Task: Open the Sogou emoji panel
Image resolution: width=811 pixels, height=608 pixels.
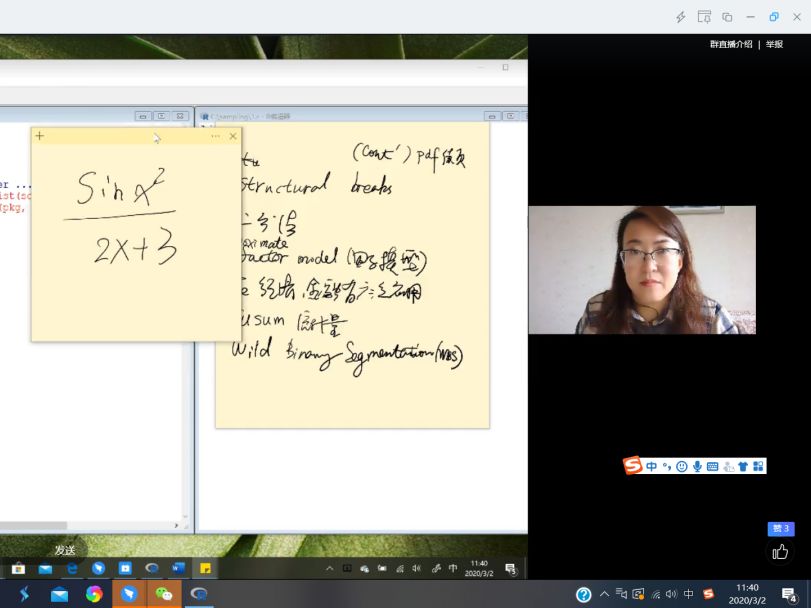Action: point(681,466)
